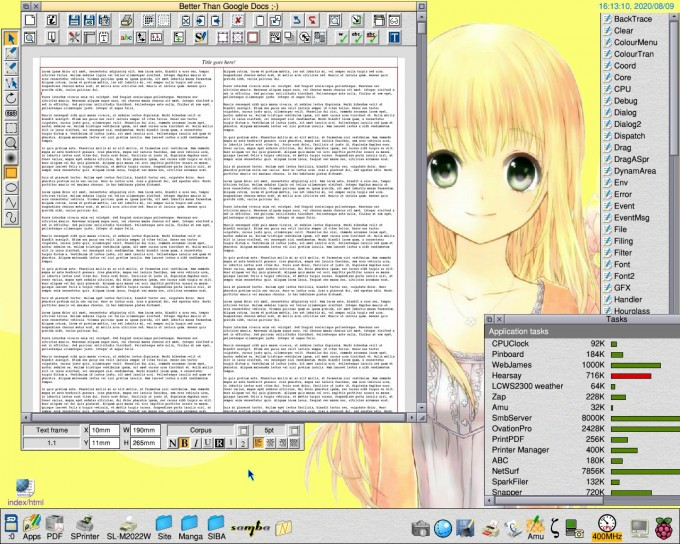Click the blue undo arrow
The image size is (680, 544).
pyautogui.click(x=297, y=20)
